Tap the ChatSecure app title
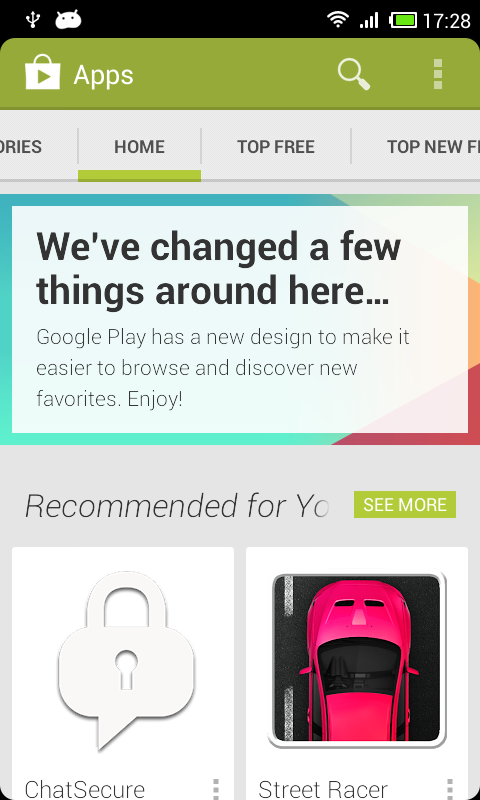The height and width of the screenshot is (800, 480). coord(85,789)
